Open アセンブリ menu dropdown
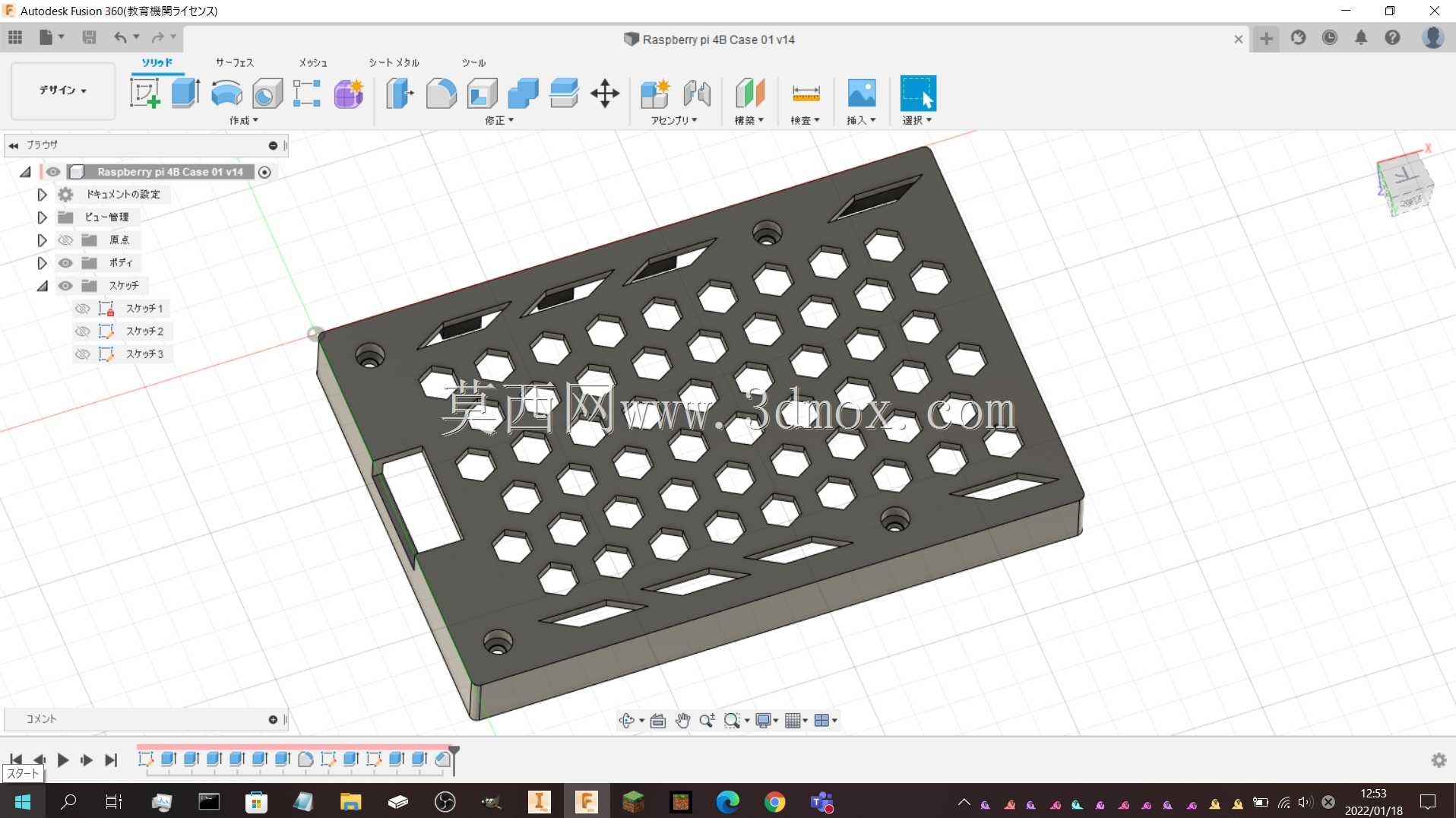This screenshot has width=1456, height=818. point(674,120)
